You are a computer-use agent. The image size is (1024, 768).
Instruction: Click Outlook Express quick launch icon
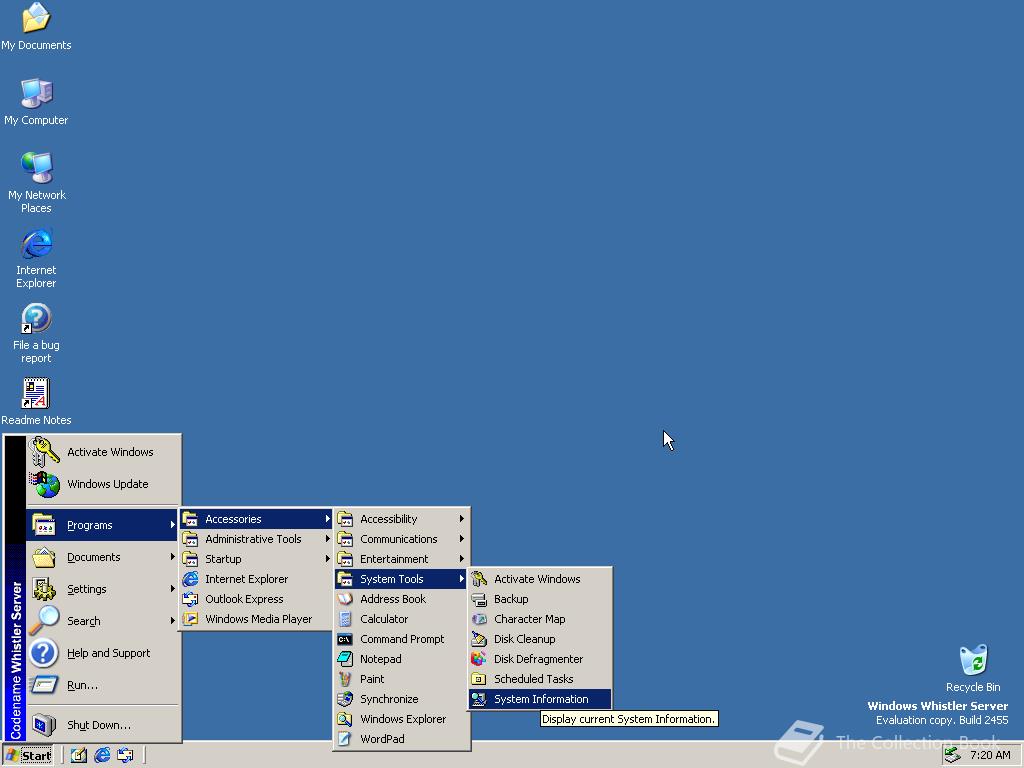pos(125,756)
